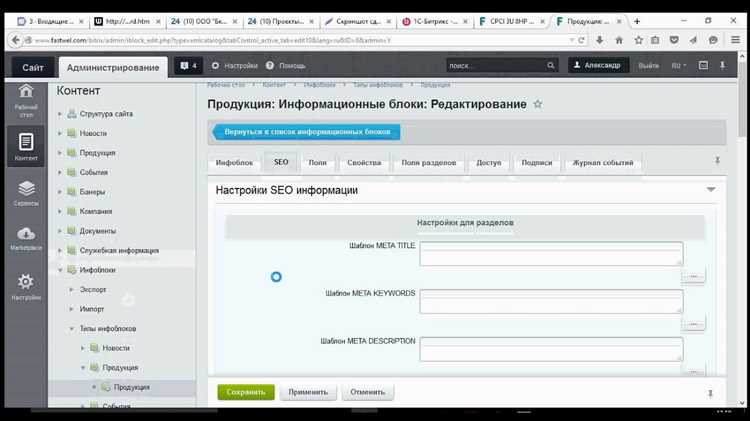Pin the bottom button panel
The image size is (750, 421).
(710, 393)
